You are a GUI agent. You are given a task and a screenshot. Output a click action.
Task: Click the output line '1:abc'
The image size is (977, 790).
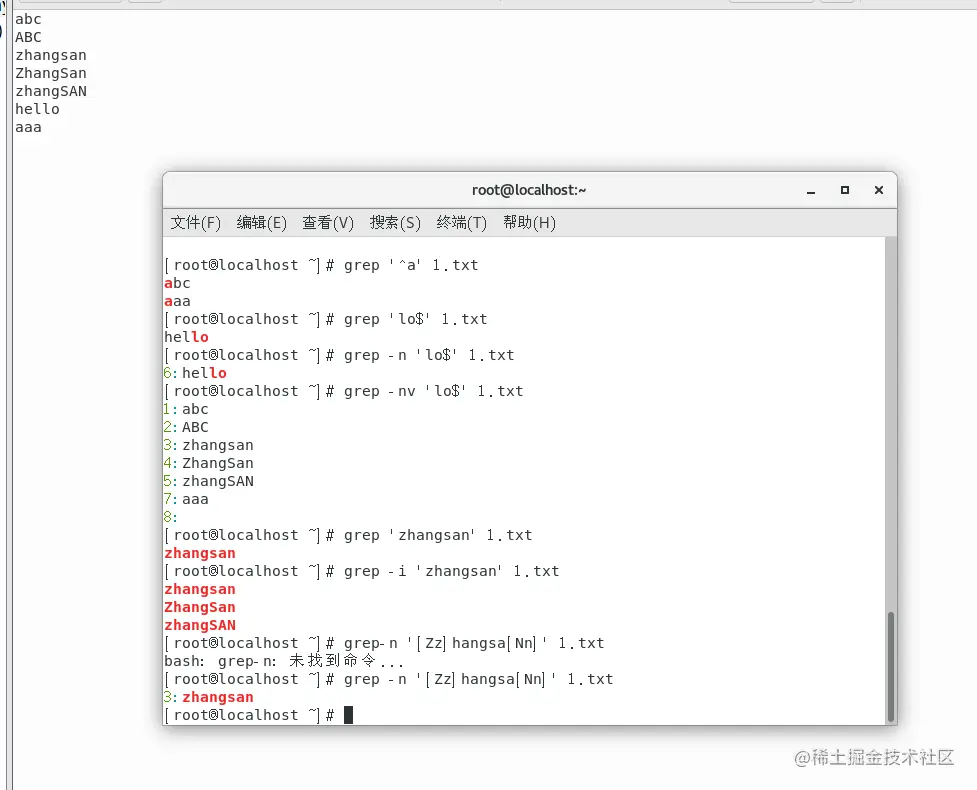186,409
